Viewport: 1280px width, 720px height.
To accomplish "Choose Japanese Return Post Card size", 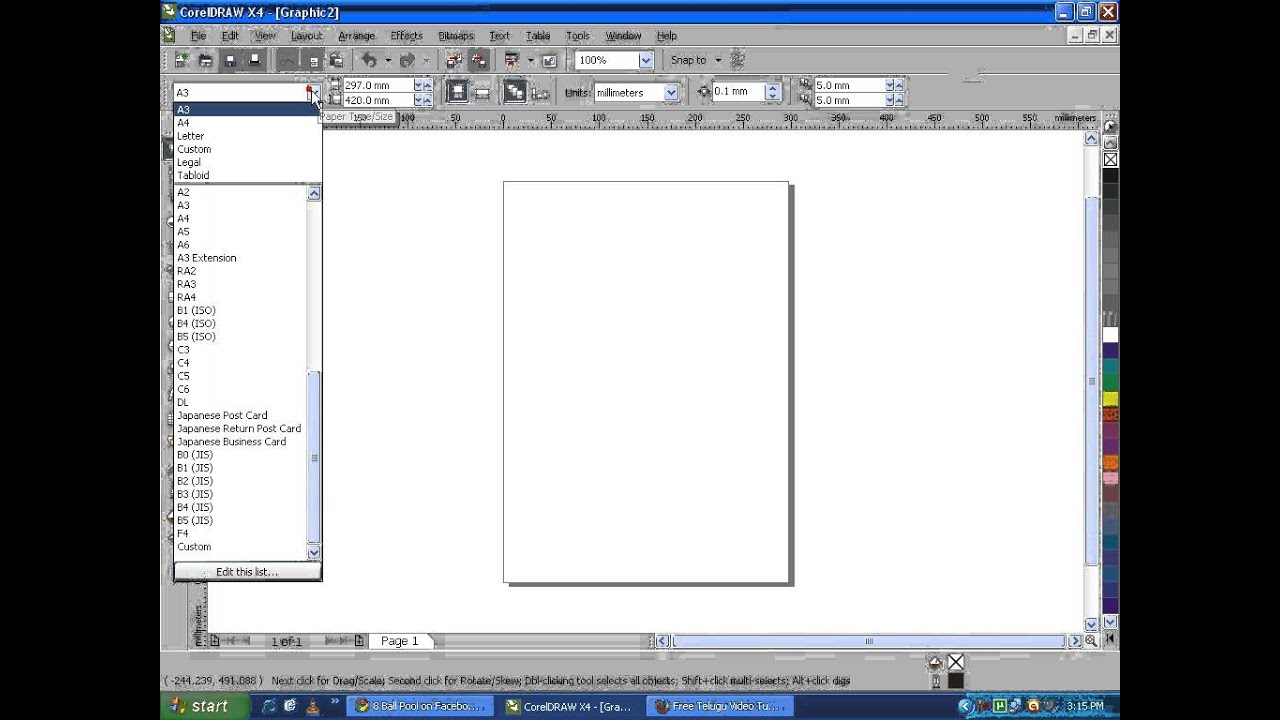I will pos(240,428).
